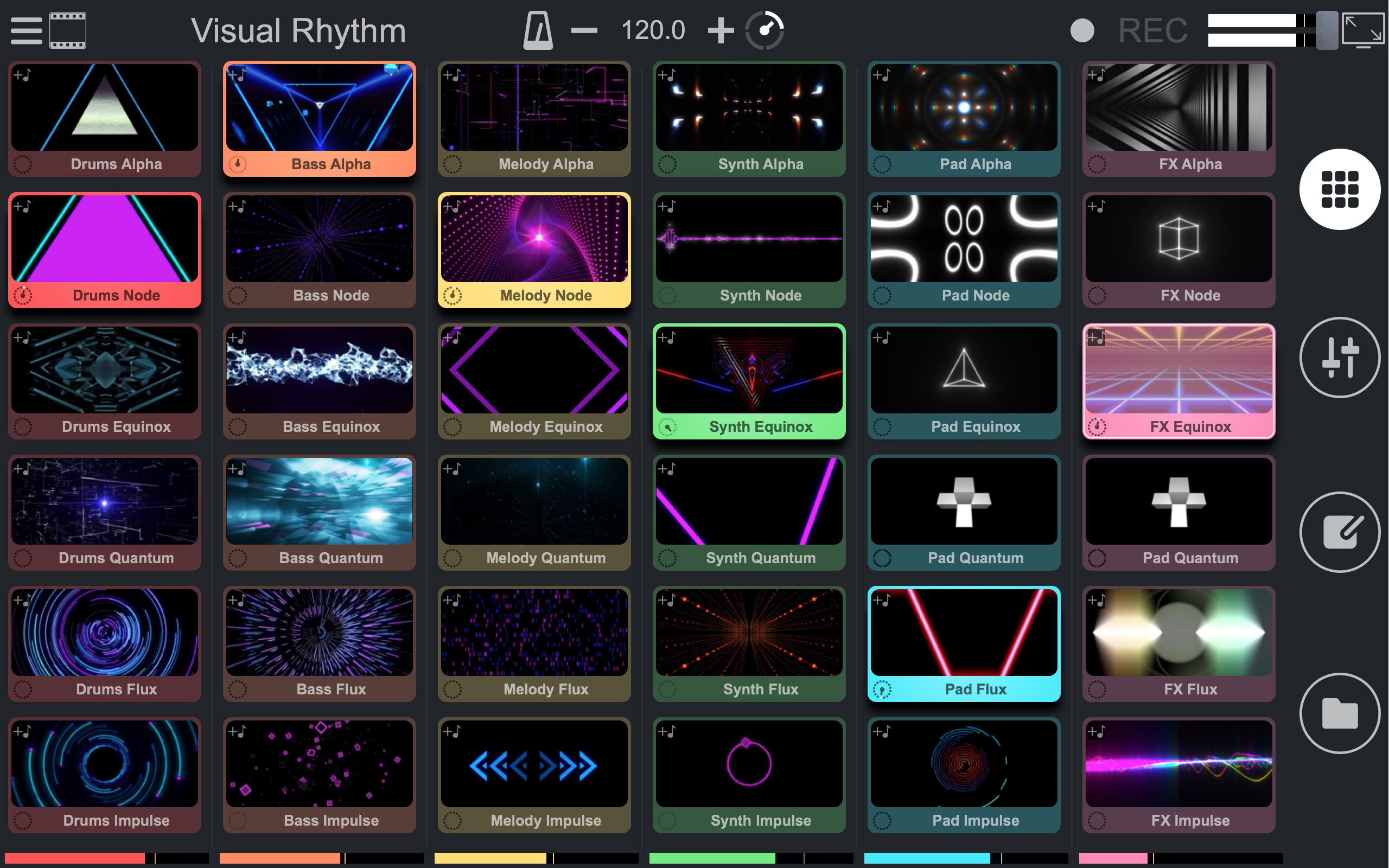Open the mixer faders panel icon
Viewport: 1389px width, 868px height.
1340,357
